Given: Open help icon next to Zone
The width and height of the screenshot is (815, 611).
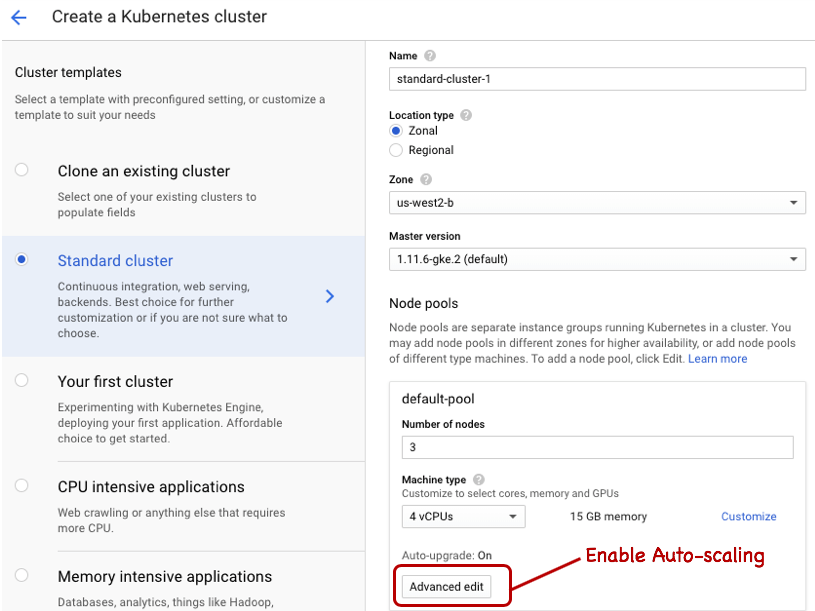Looking at the screenshot, I should click(x=426, y=179).
